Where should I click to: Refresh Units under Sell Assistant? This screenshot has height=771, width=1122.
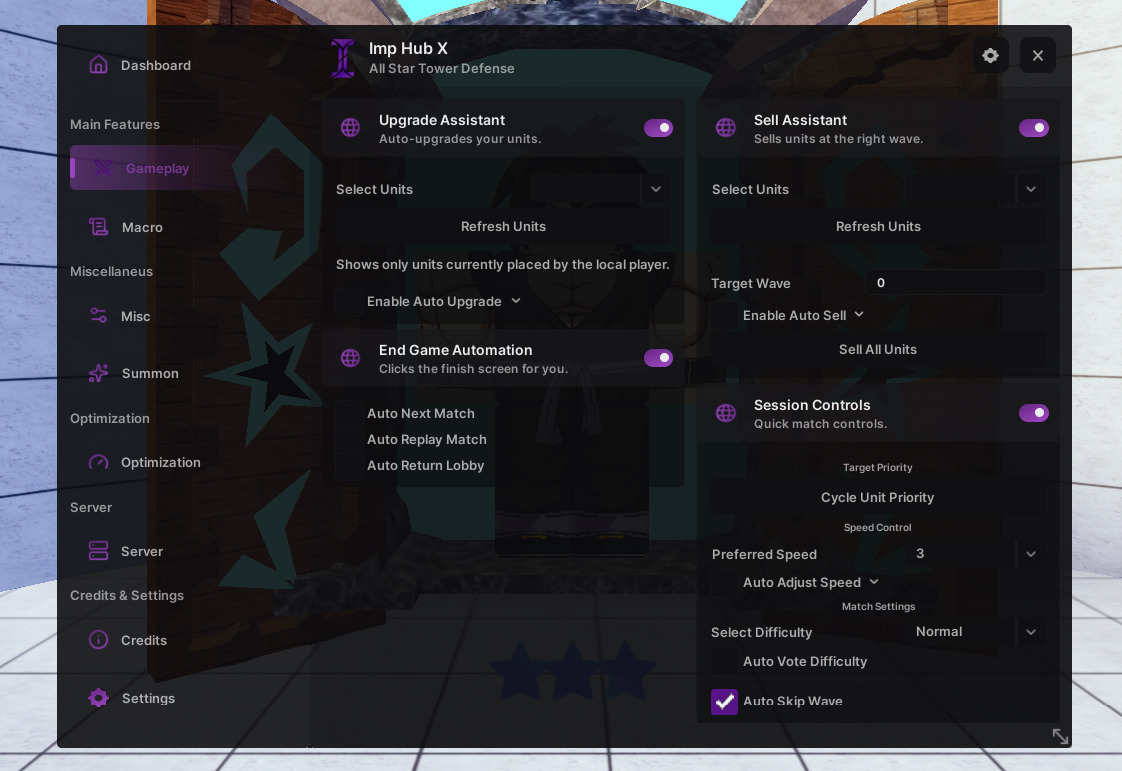pyautogui.click(x=878, y=226)
